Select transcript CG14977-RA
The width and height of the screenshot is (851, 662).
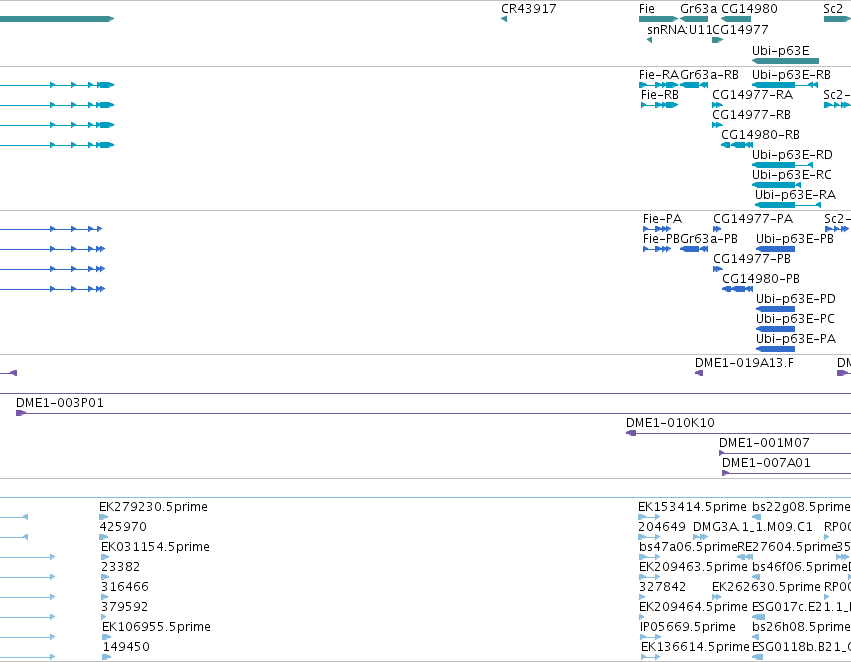pyautogui.click(x=717, y=105)
